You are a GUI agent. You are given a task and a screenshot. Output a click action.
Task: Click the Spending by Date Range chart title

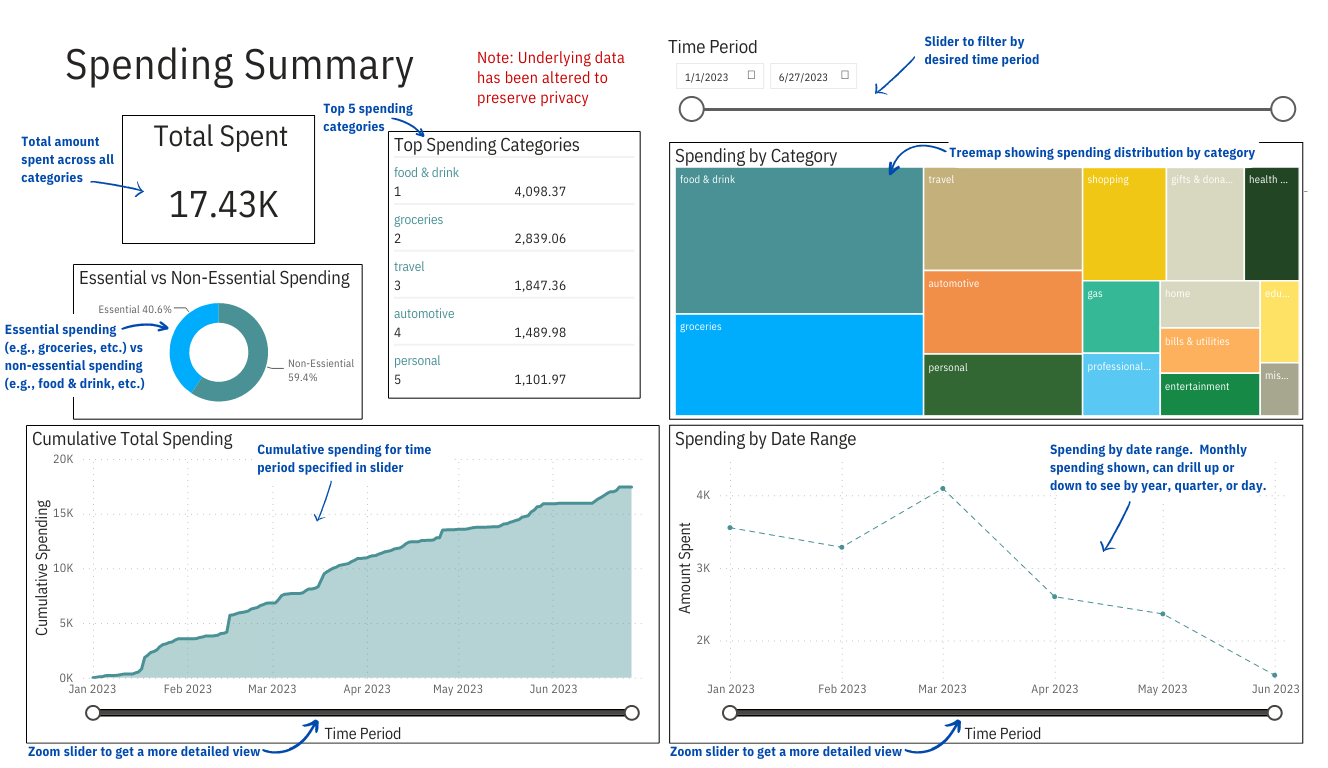pos(765,439)
